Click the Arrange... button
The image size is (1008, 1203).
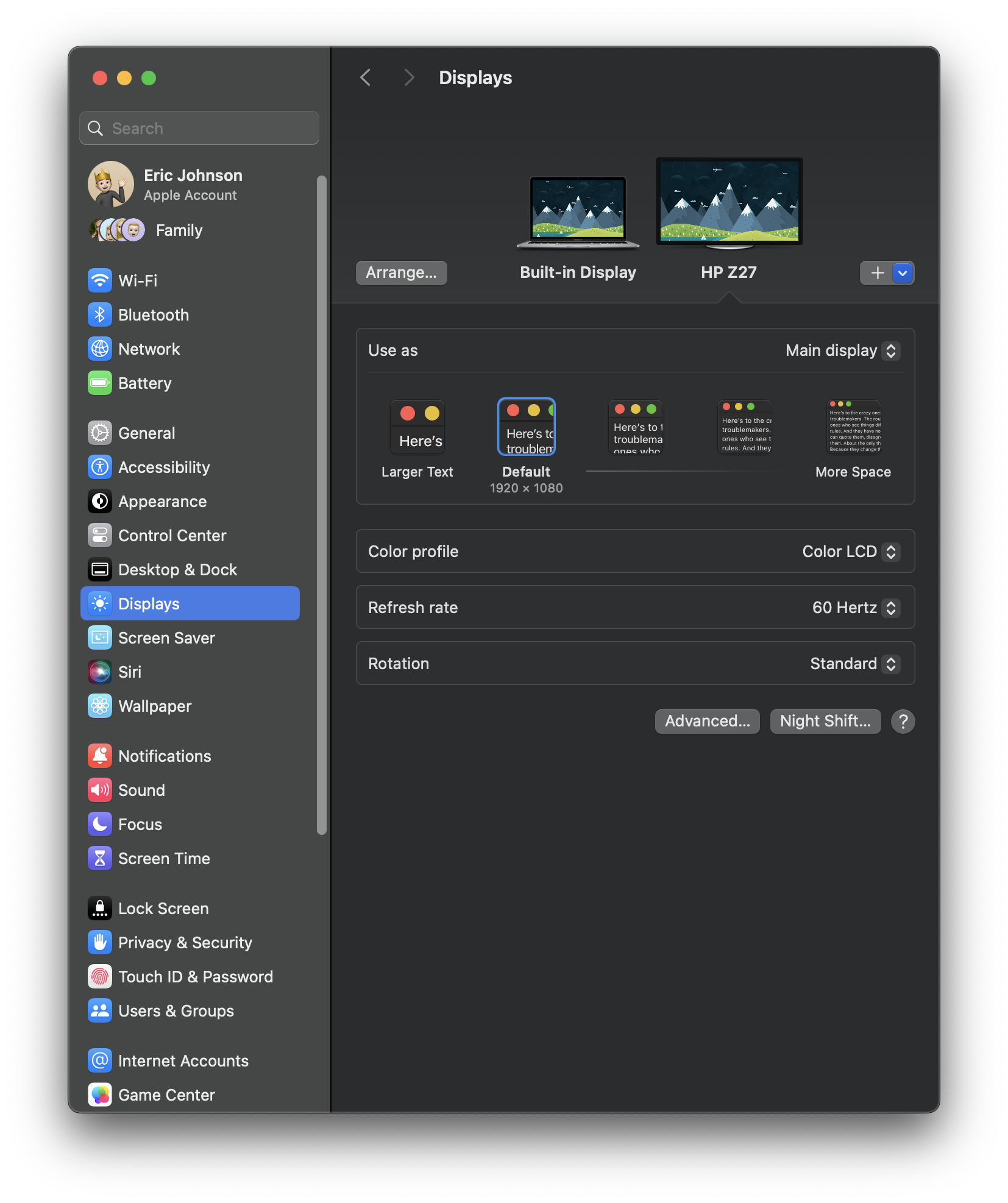click(401, 273)
